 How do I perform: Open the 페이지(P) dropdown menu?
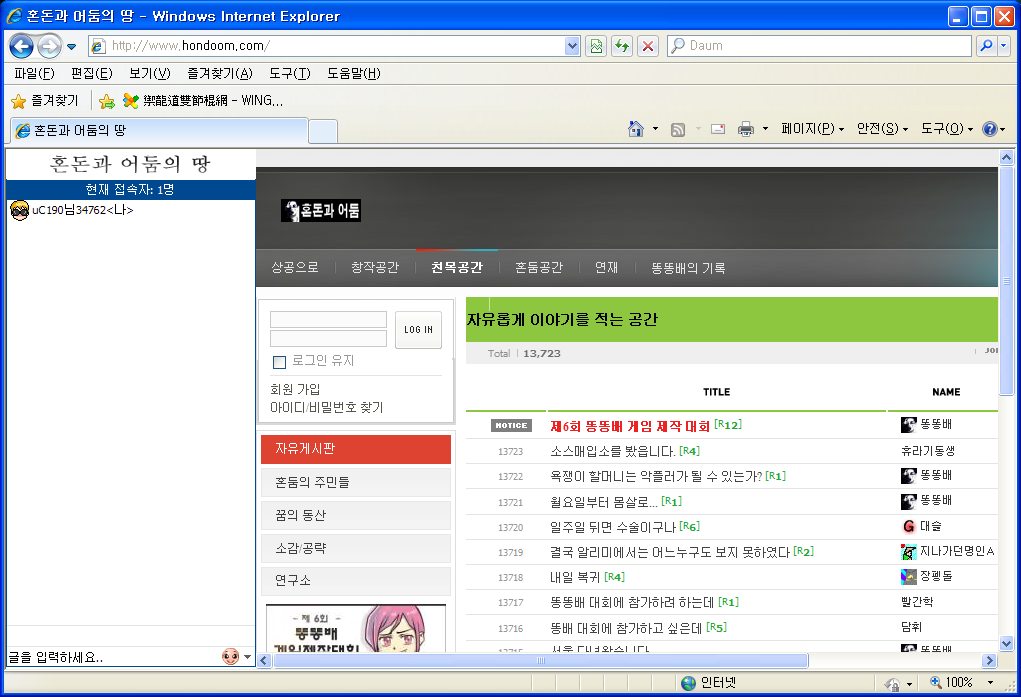(813, 129)
